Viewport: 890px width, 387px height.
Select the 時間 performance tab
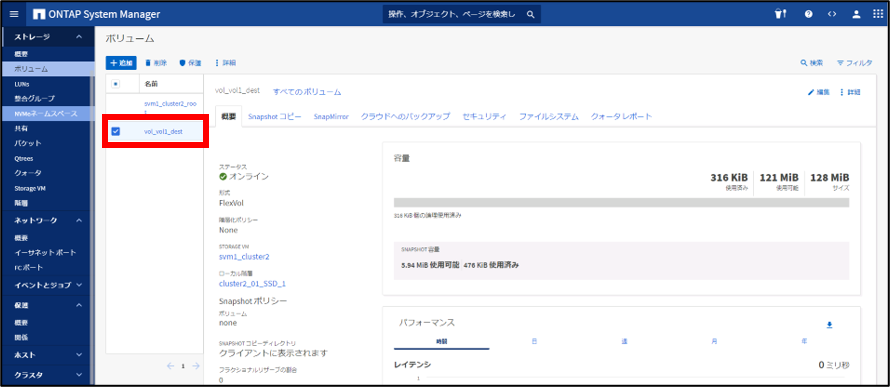coord(442,342)
